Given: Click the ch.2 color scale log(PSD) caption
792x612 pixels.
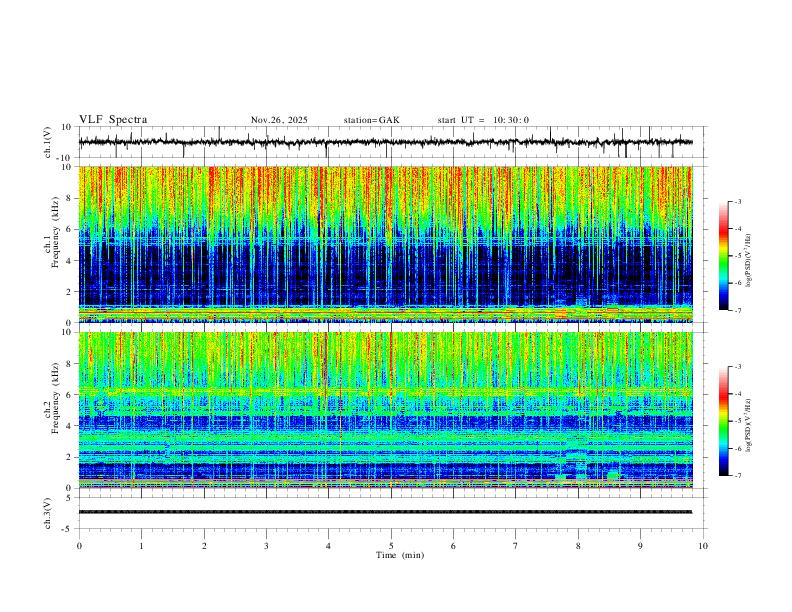Looking at the screenshot, I should (x=748, y=426).
